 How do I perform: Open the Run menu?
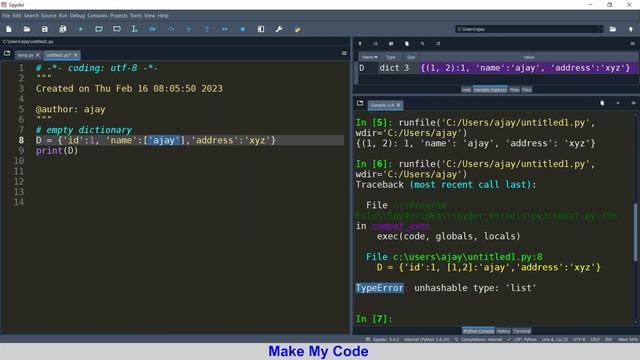click(63, 16)
